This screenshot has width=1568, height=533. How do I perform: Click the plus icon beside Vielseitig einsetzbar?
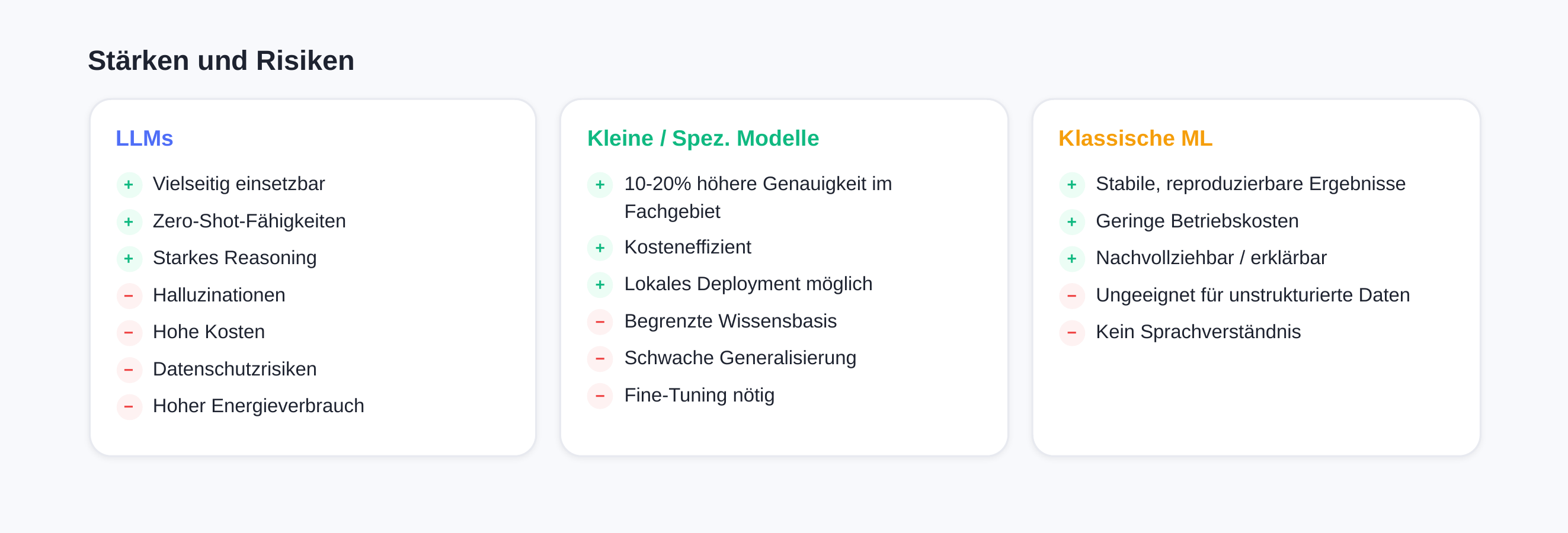coord(129,184)
